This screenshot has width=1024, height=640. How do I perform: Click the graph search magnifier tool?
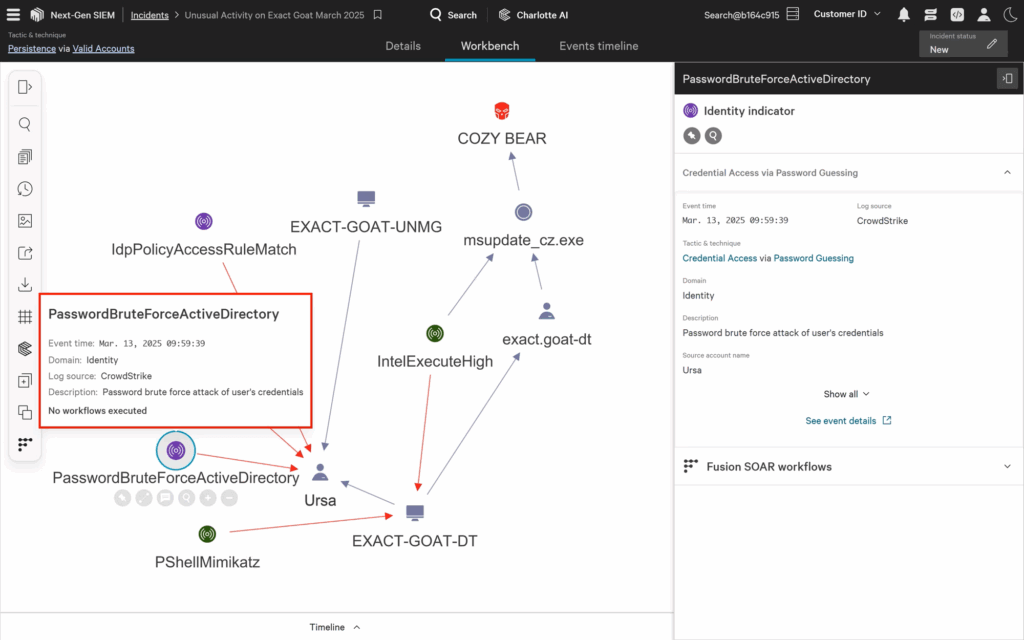[25, 124]
